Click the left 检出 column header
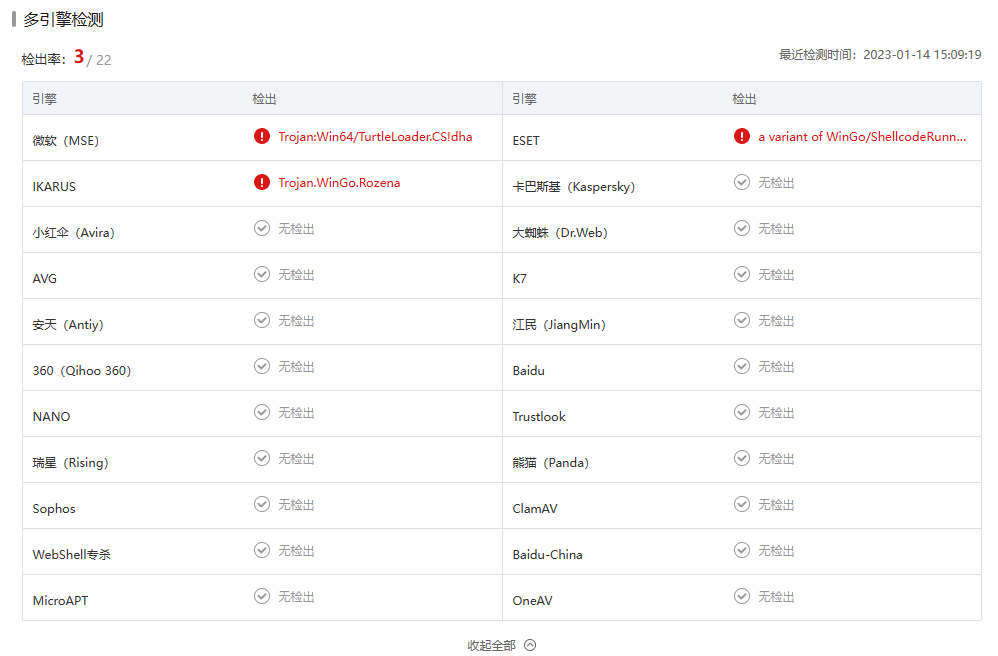The width and height of the screenshot is (998, 656). (x=264, y=99)
